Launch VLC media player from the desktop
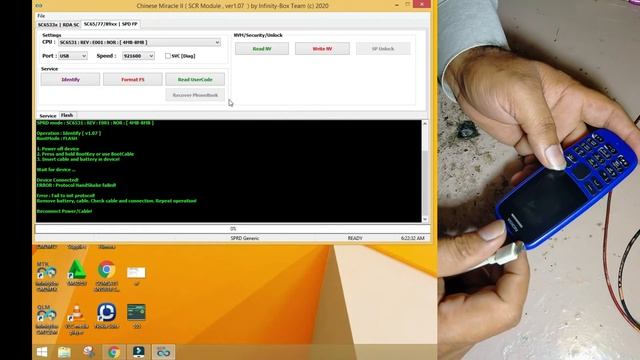The width and height of the screenshot is (640, 360). [x=76, y=320]
